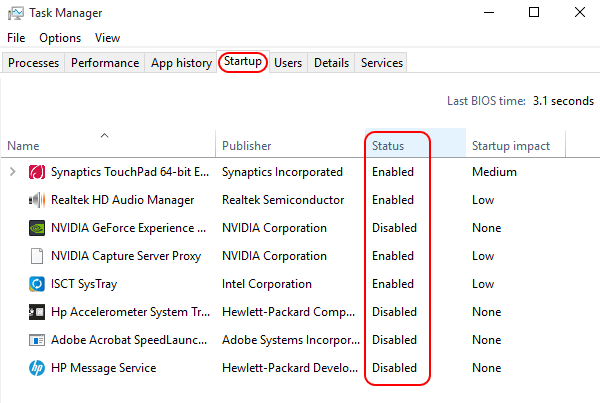Click the Task Manager title bar icon

click(16, 13)
